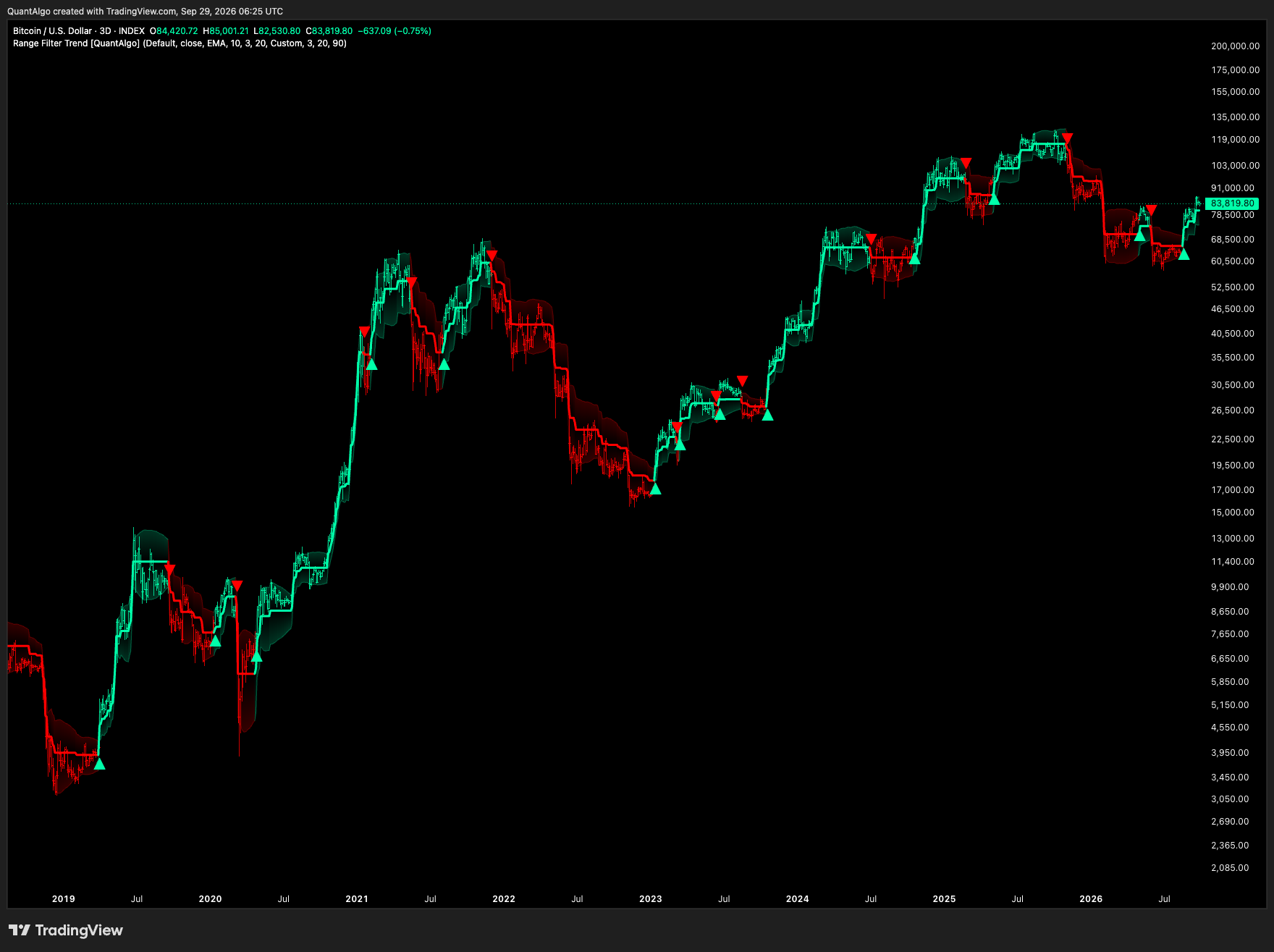Select the 2022 label on the time axis

coord(504,899)
